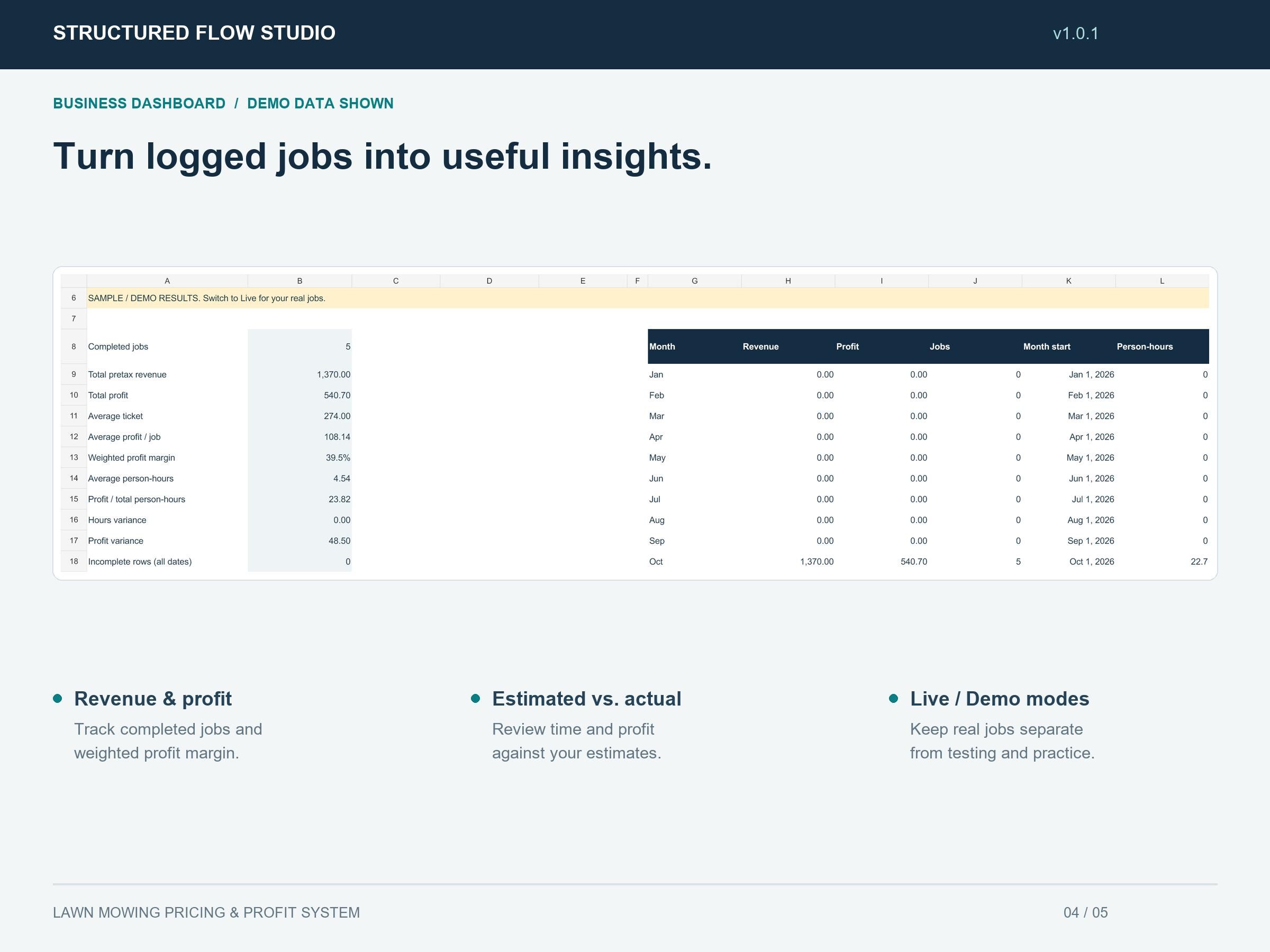
Task: Click the Mar 1, 2026 month start cell
Action: (1068, 416)
